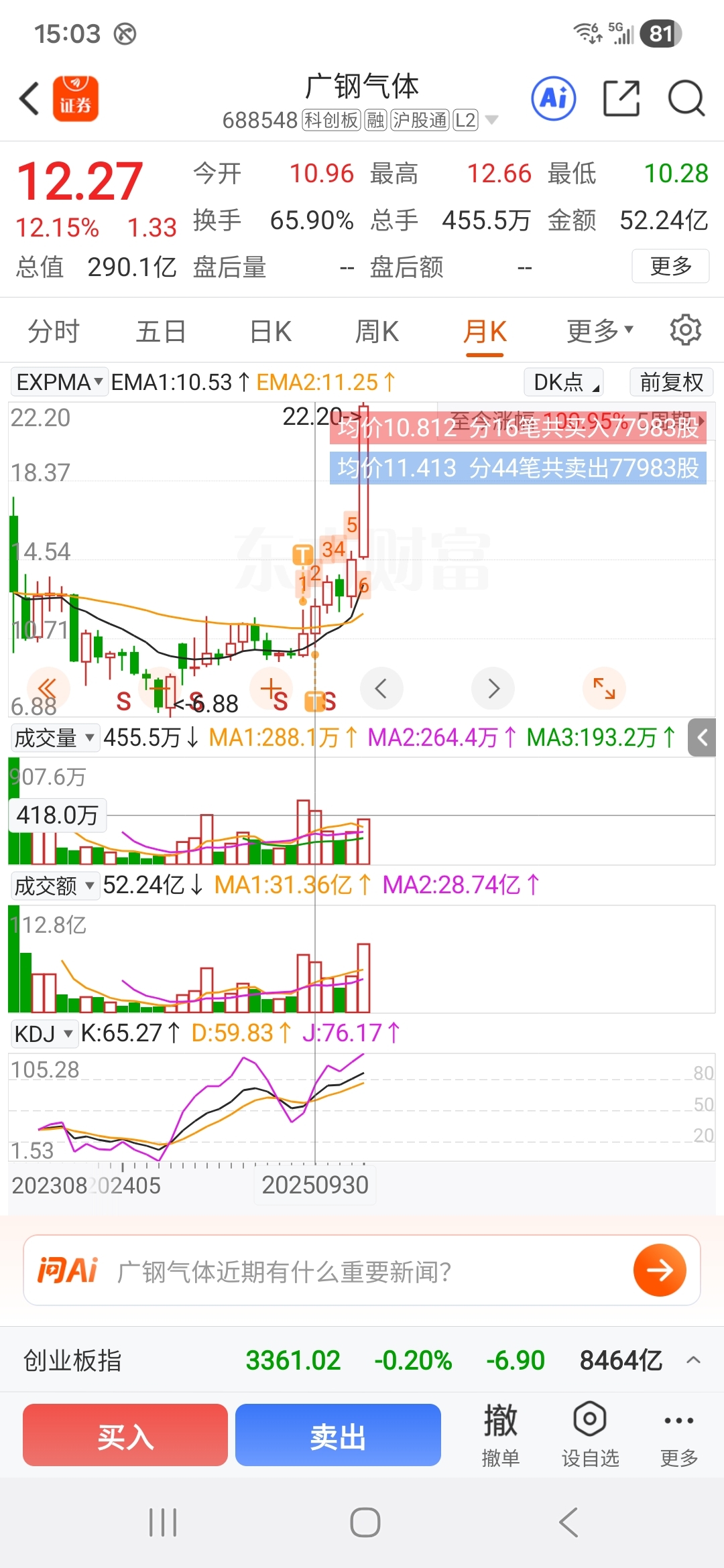Tap the orange plus zoom-in chart icon
Screen dimensions: 724x1568
tap(270, 688)
